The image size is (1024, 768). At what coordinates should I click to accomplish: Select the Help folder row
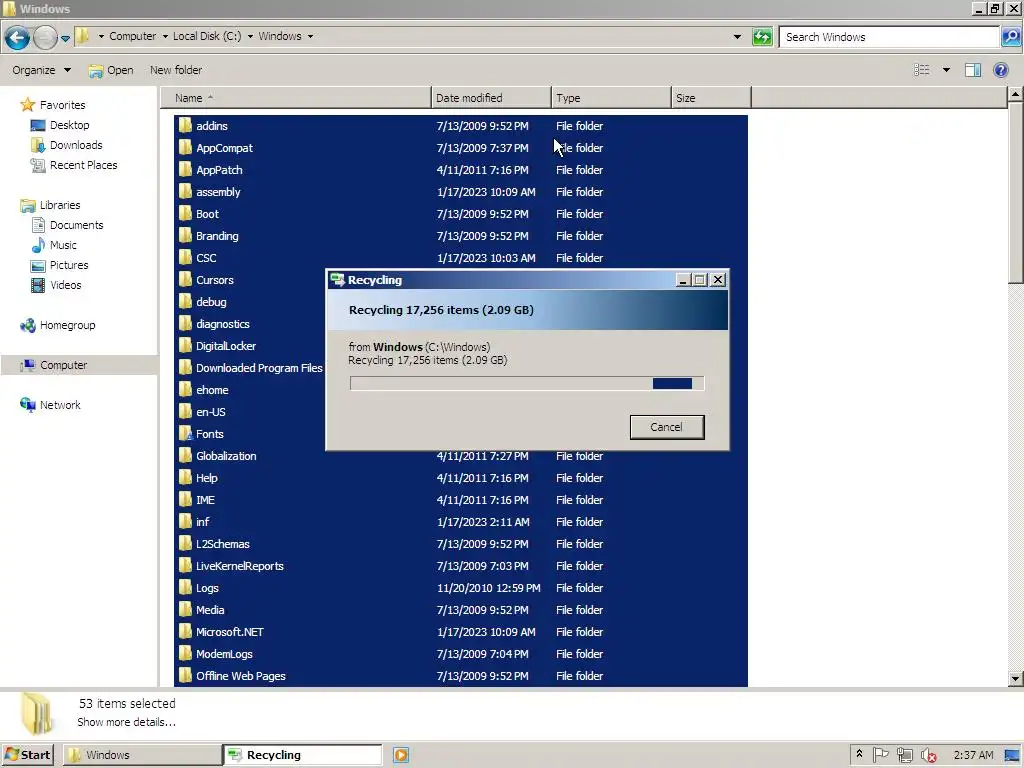pyautogui.click(x=461, y=478)
